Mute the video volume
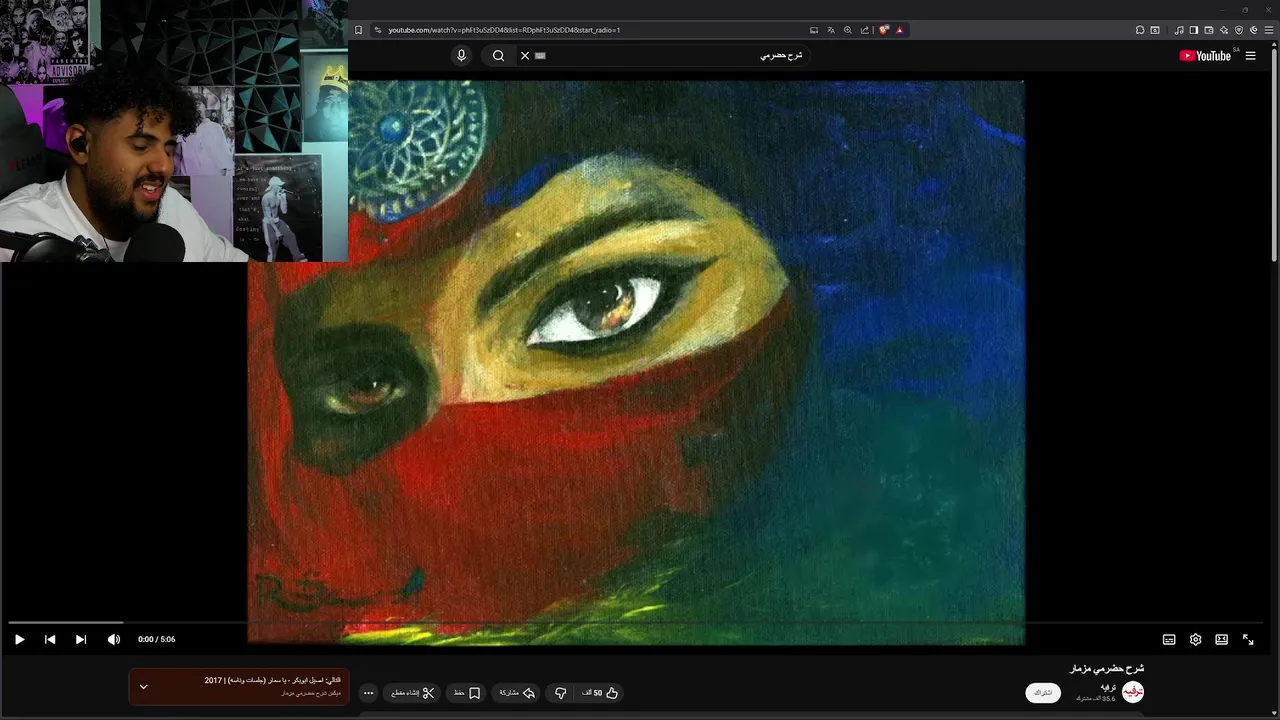Screen dimensions: 1280x720 [114, 639]
